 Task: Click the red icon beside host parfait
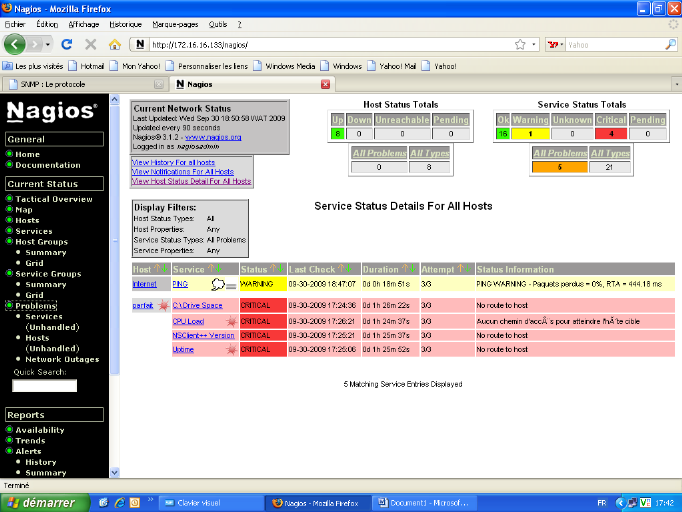click(x=163, y=305)
